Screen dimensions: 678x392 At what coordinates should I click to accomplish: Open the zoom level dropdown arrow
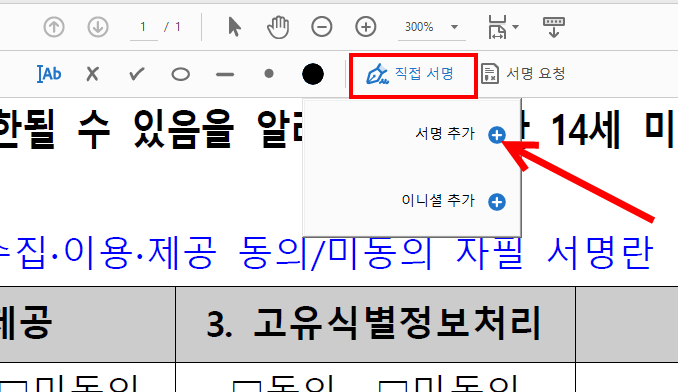coord(454,27)
